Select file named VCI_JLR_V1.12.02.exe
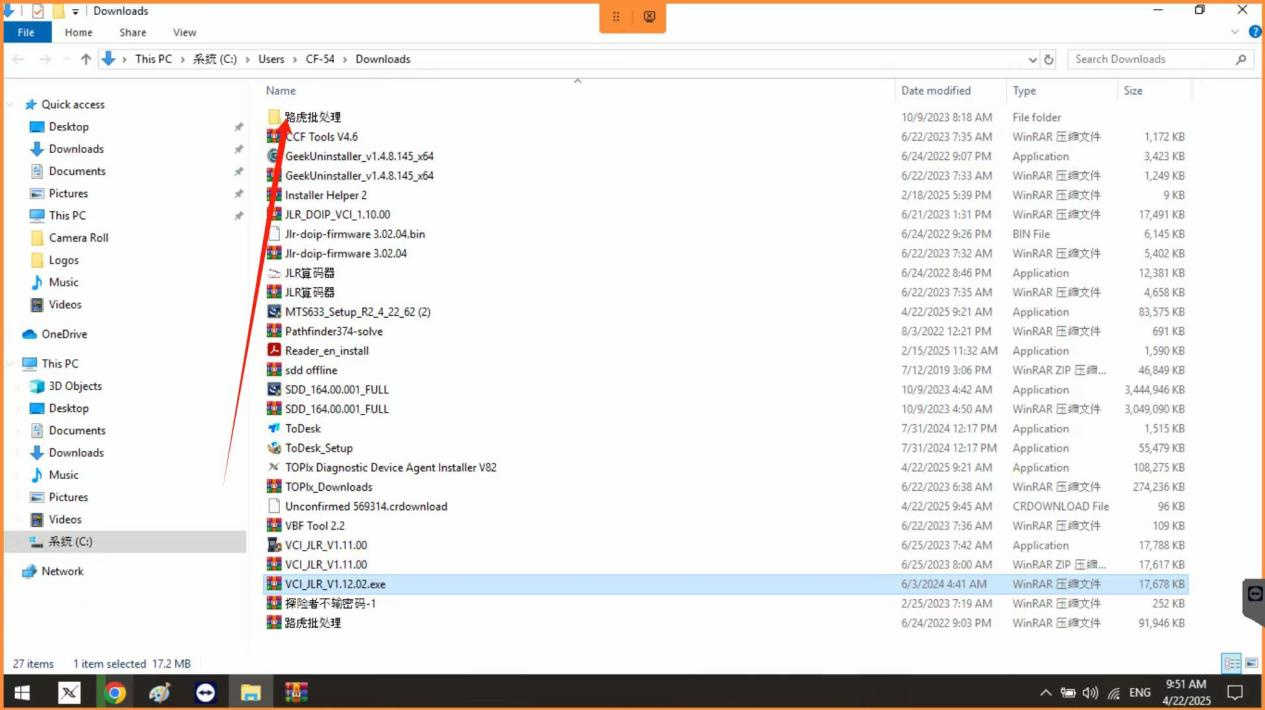The width and height of the screenshot is (1265, 710). coord(335,584)
